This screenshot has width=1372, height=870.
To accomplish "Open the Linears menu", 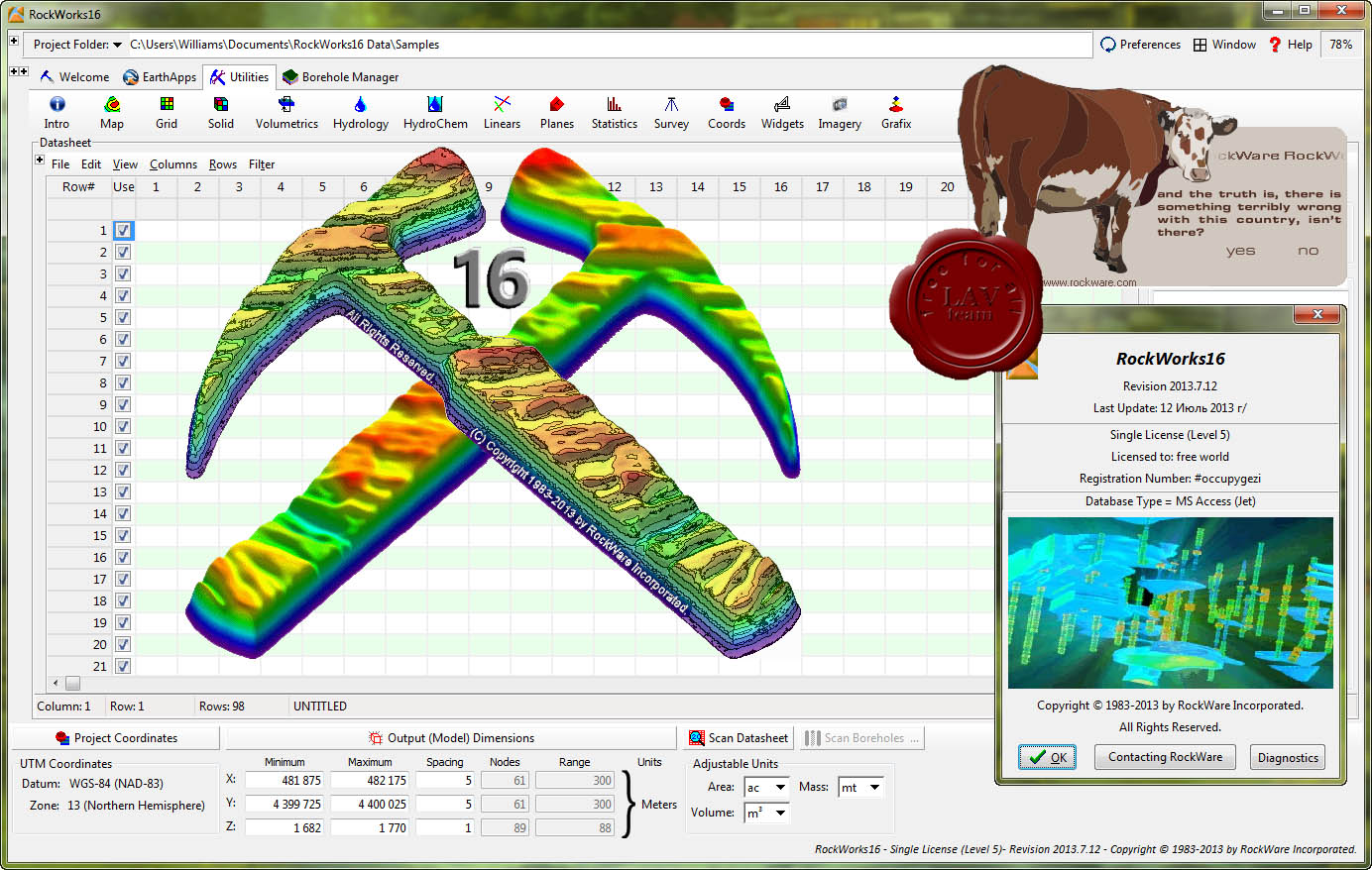I will pos(502,112).
